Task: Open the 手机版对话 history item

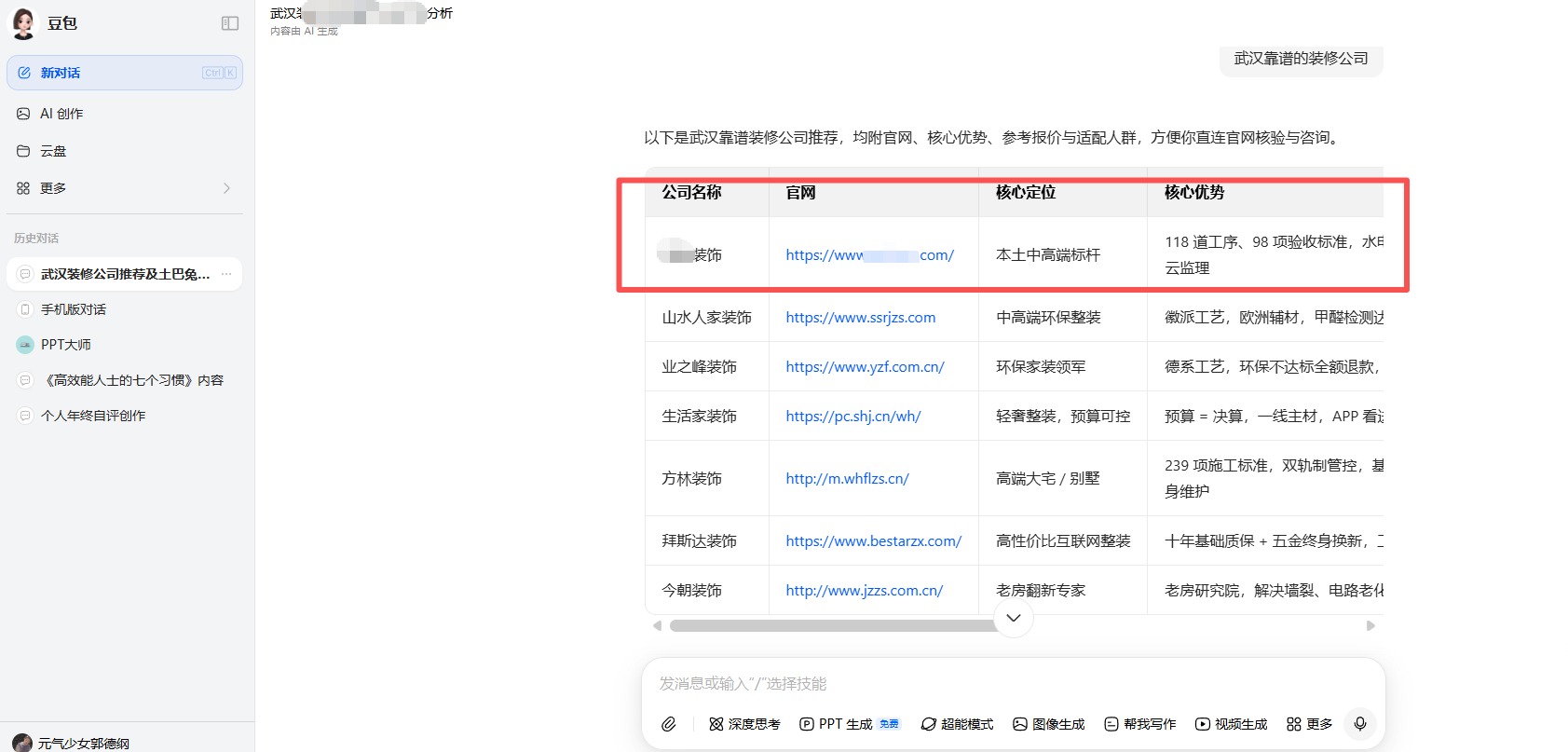Action: point(74,309)
